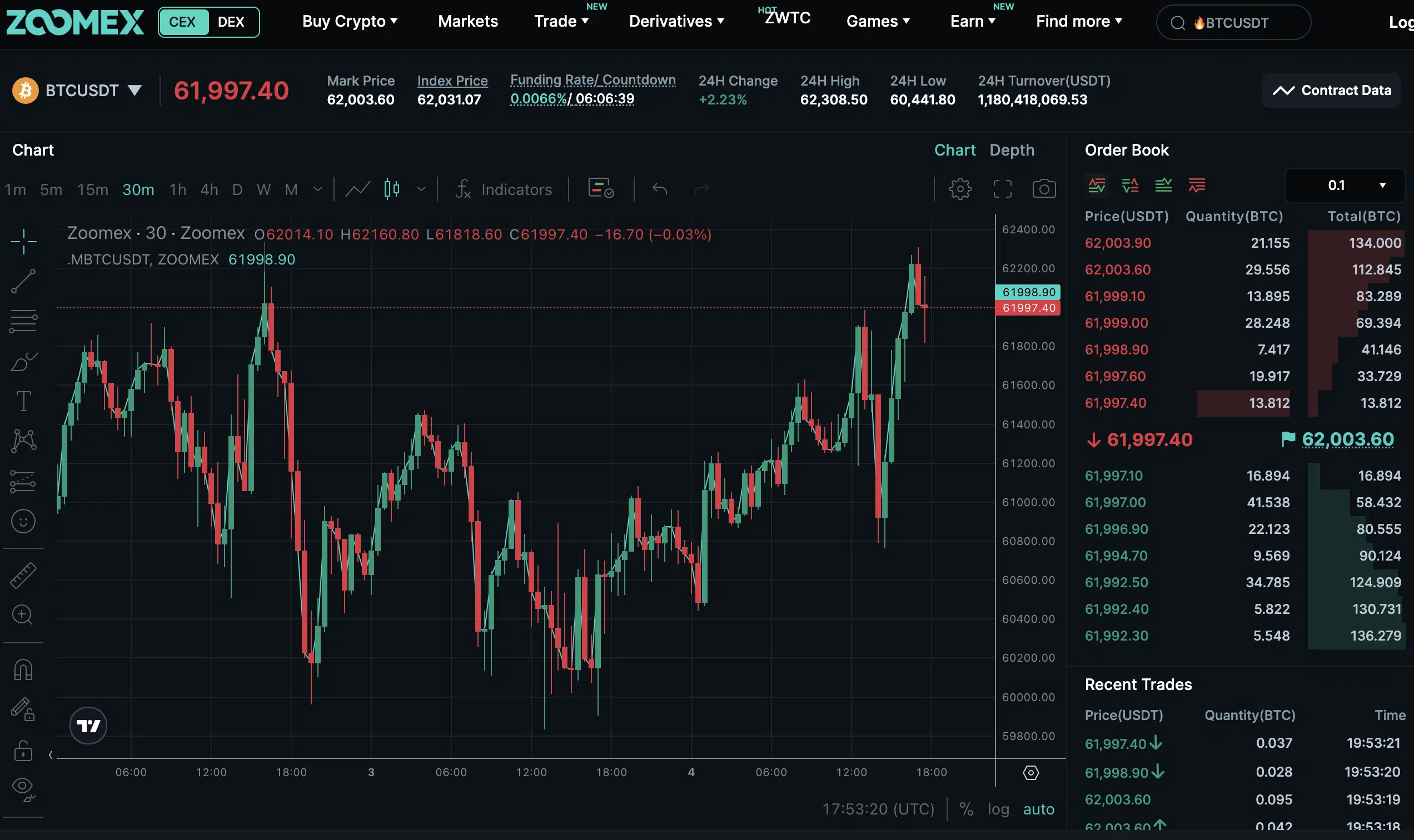1414x840 pixels.
Task: Select the Text annotation tool
Action: pyautogui.click(x=23, y=401)
